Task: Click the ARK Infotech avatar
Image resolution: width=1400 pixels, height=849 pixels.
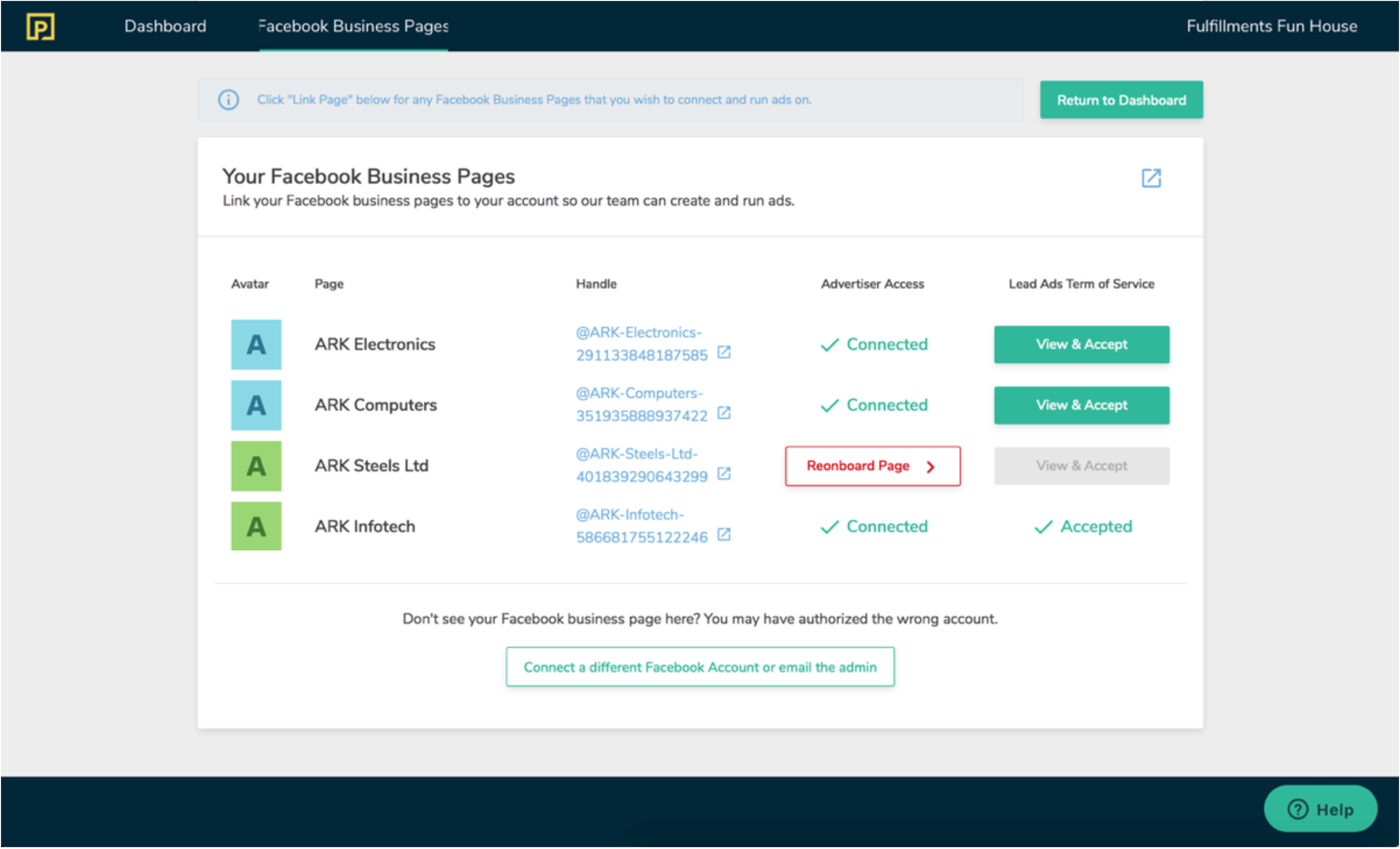Action: [x=256, y=527]
